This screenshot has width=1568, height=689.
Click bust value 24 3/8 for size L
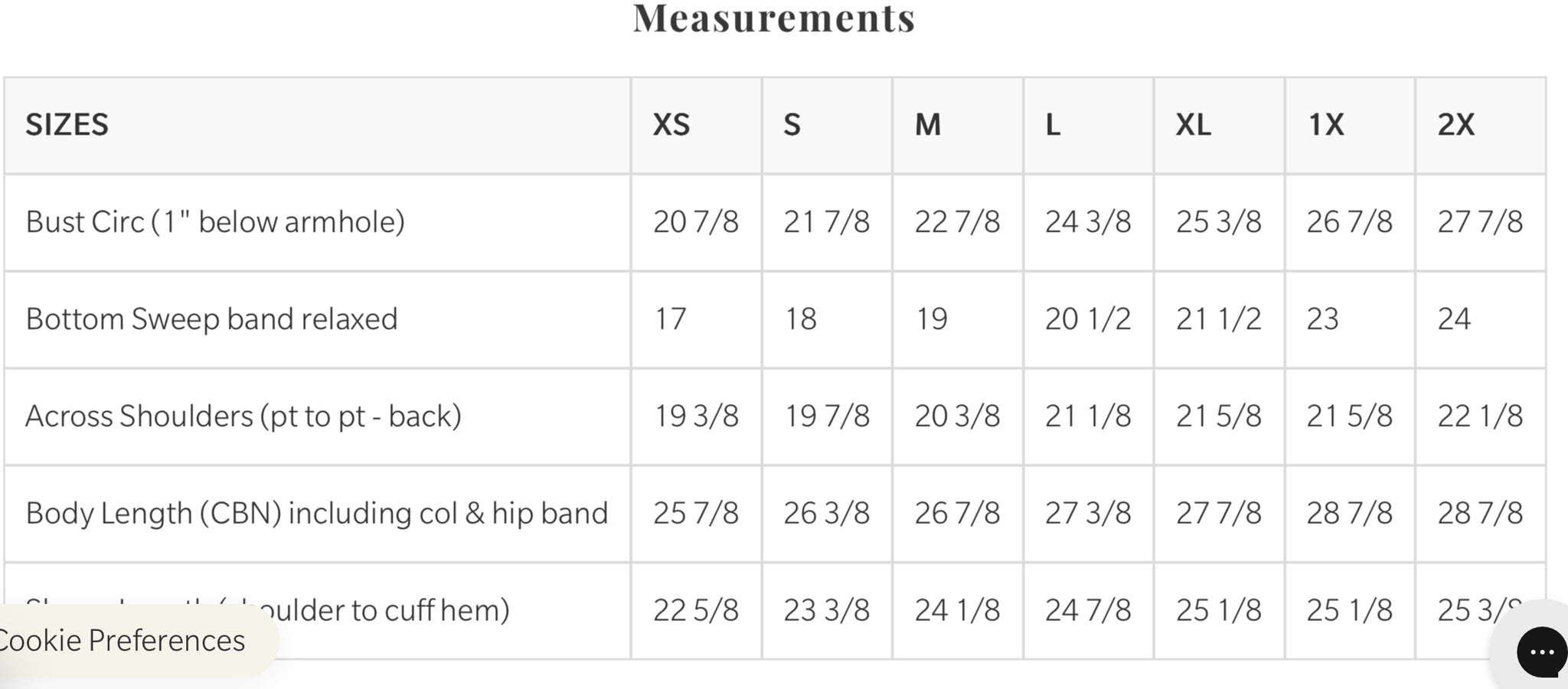coord(1088,222)
